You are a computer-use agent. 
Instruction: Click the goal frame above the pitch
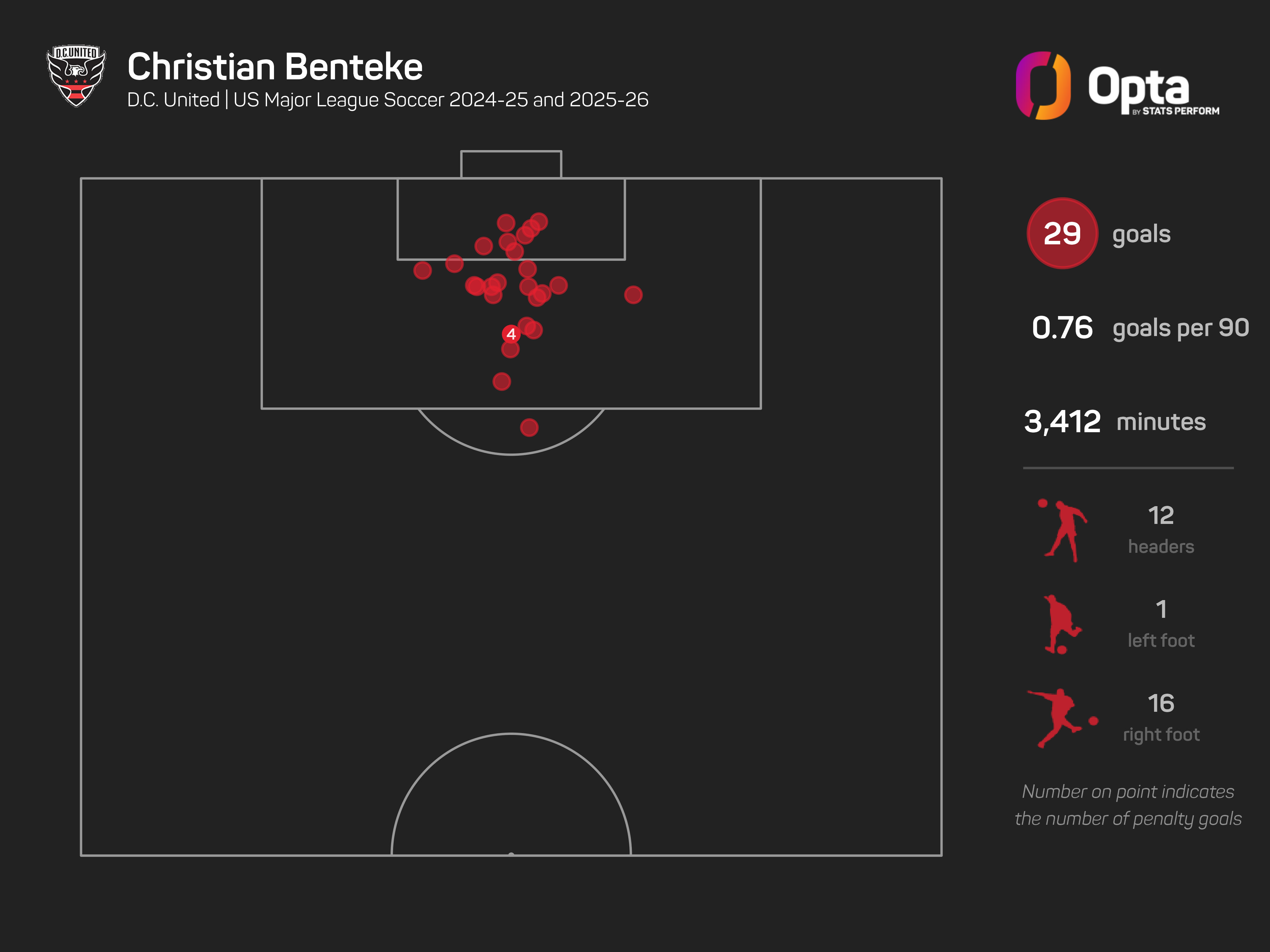pyautogui.click(x=511, y=164)
